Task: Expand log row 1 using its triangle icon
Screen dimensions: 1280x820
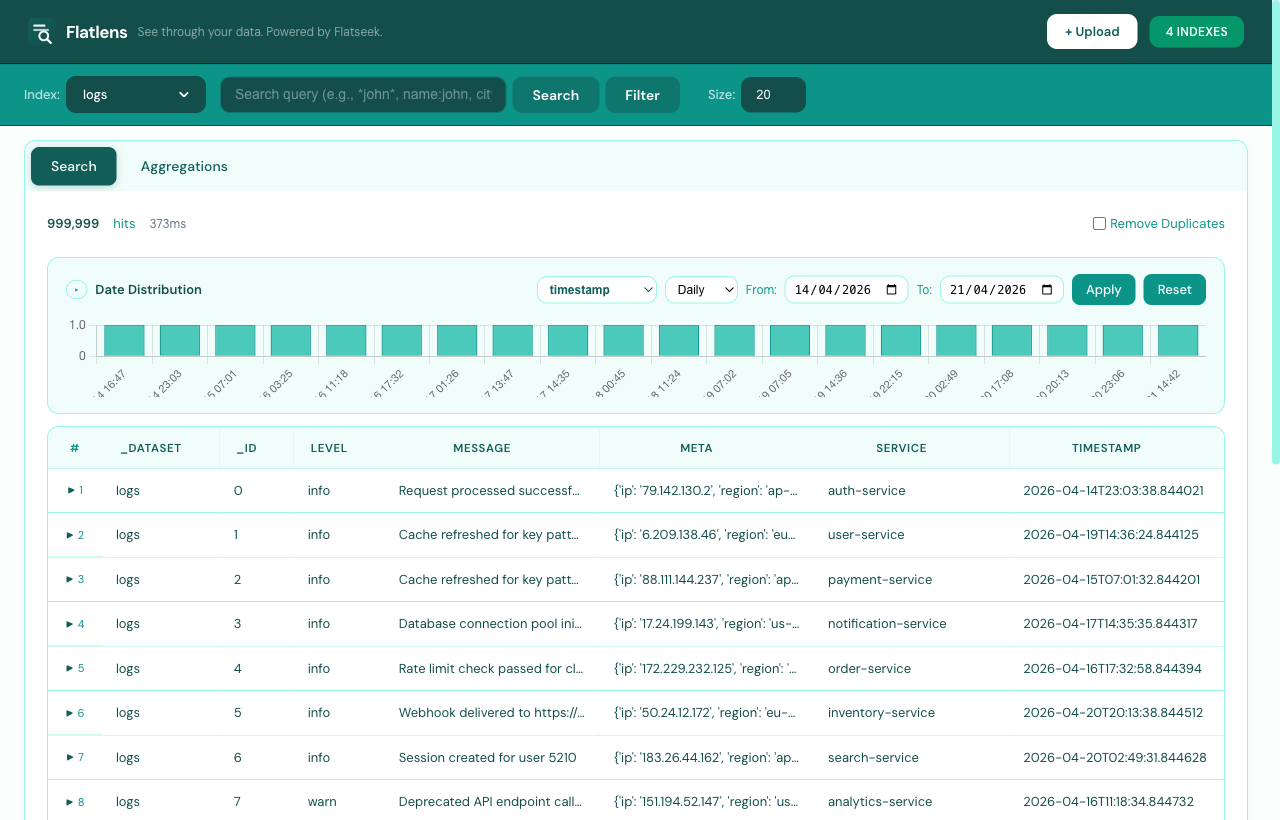Action: click(69, 490)
